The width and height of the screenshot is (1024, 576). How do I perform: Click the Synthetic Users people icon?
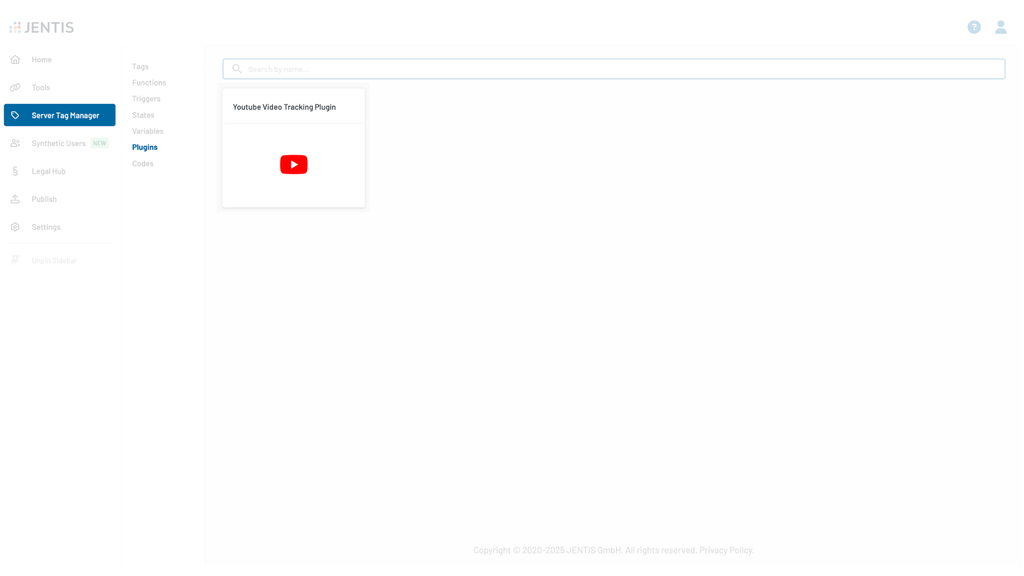click(x=15, y=143)
